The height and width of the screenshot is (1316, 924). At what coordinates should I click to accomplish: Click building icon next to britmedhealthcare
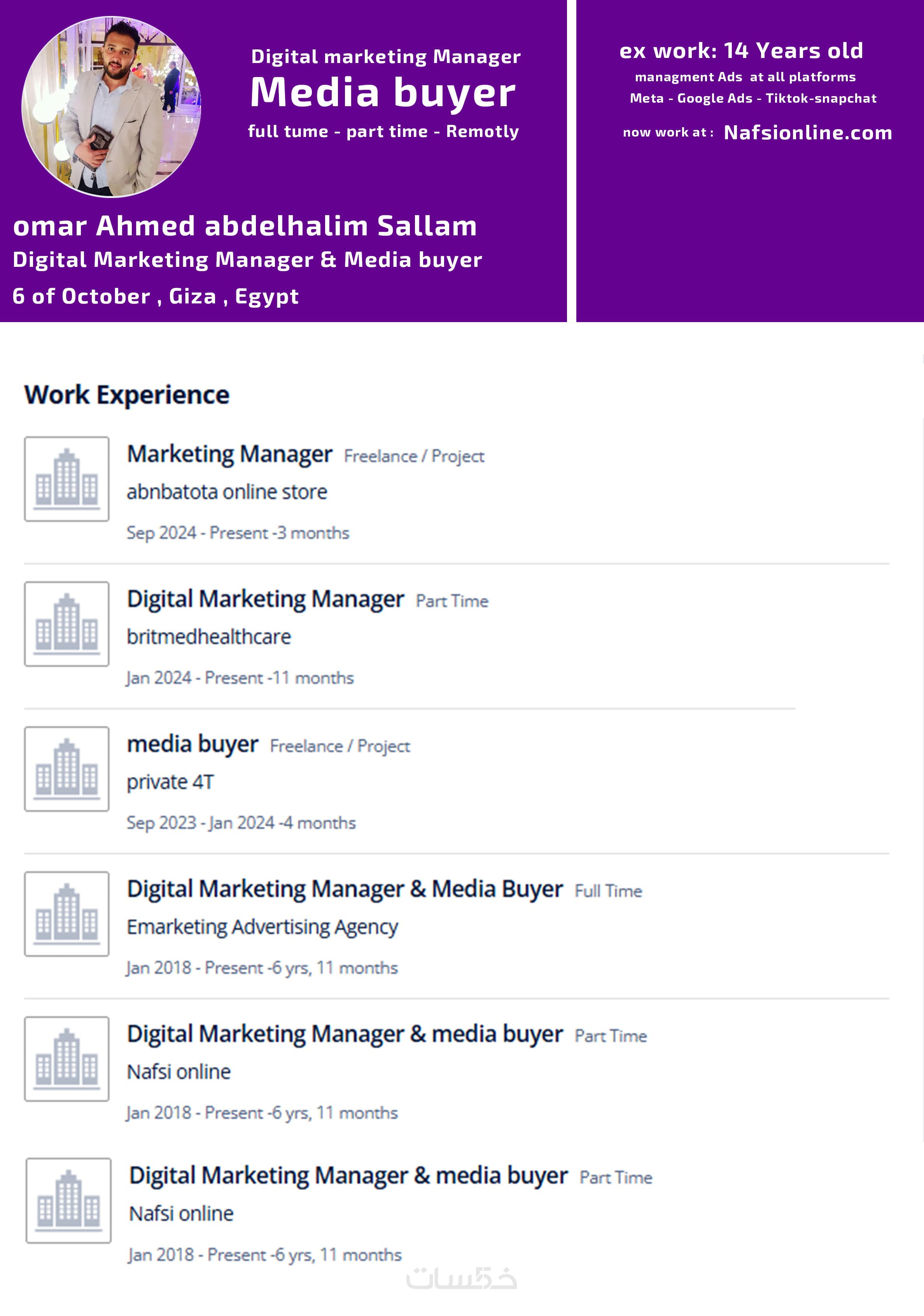pyautogui.click(x=66, y=624)
